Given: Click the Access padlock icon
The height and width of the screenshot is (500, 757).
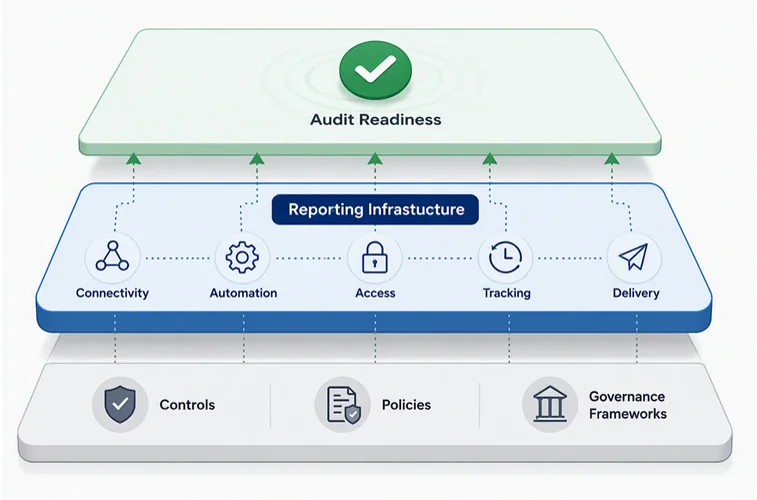Looking at the screenshot, I should (x=375, y=257).
